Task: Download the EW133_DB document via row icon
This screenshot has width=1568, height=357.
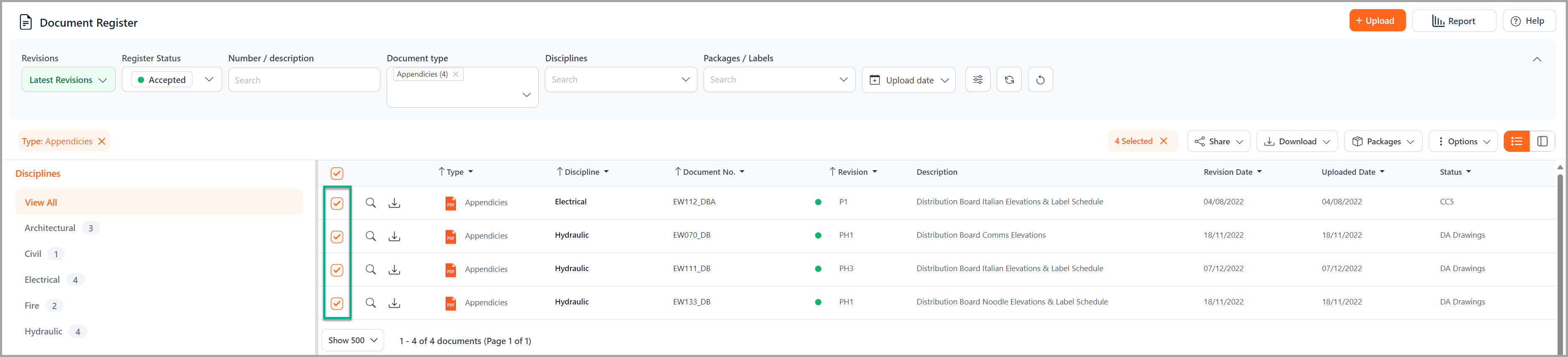Action: click(395, 303)
